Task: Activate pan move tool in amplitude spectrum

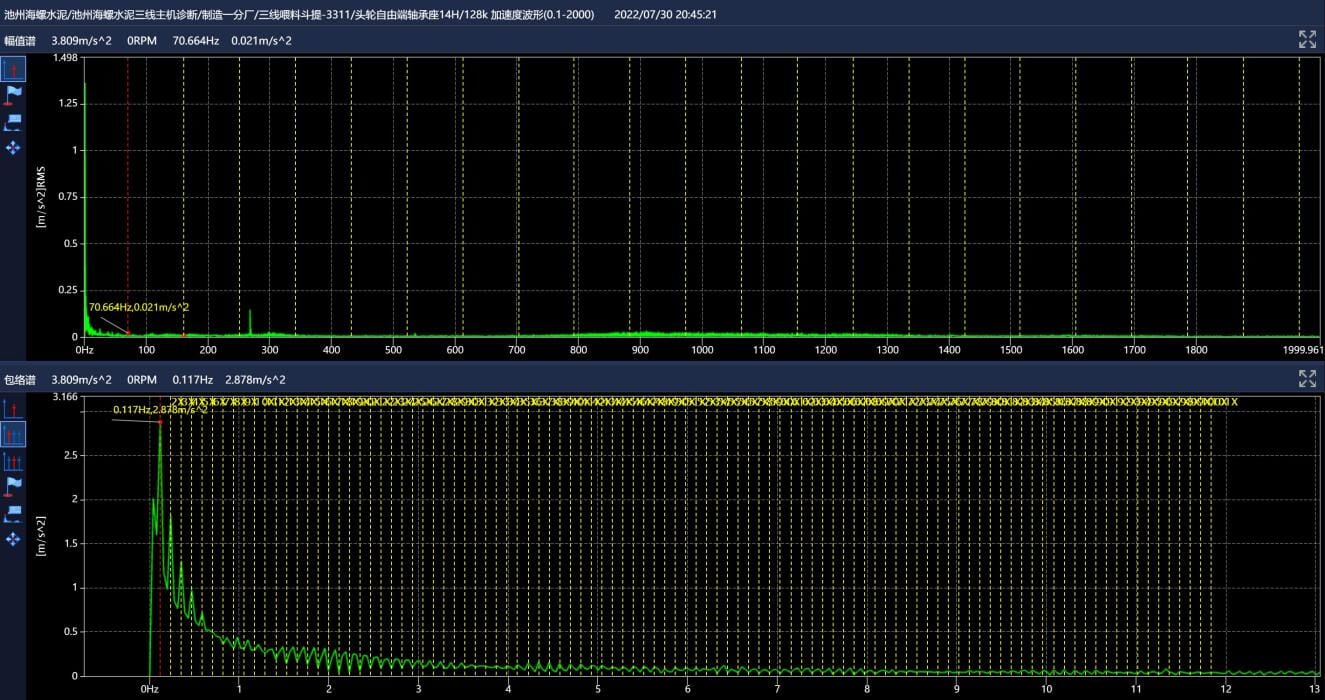Action: coord(13,148)
